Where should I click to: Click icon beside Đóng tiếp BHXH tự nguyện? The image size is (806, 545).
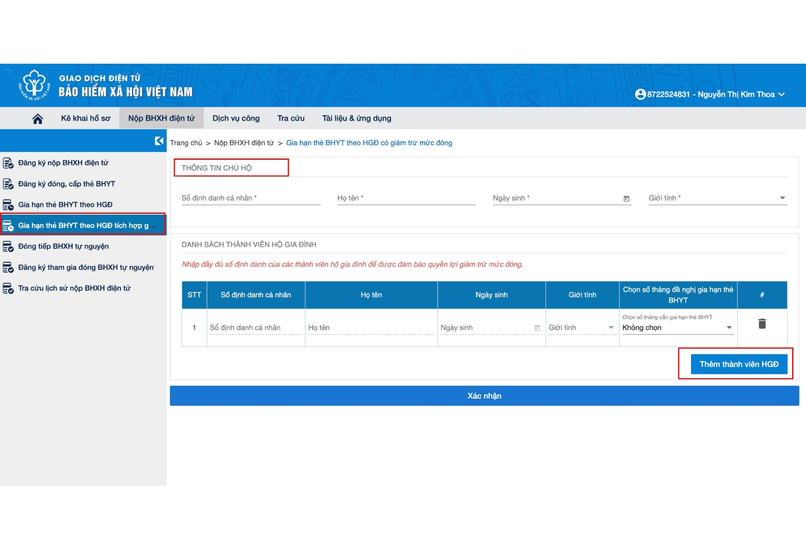8,246
